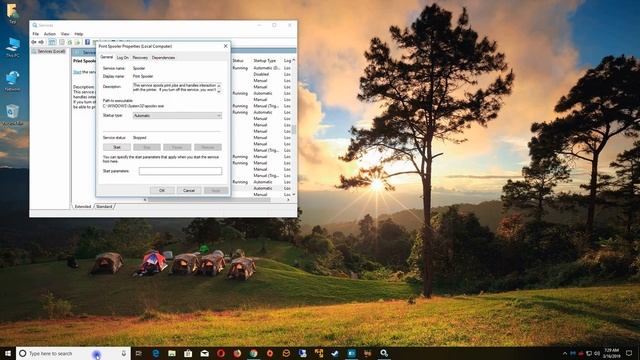Click the Export List icon in Services toolbar
Image resolution: width=640 pixels, height=360 pixels.
(77, 42)
